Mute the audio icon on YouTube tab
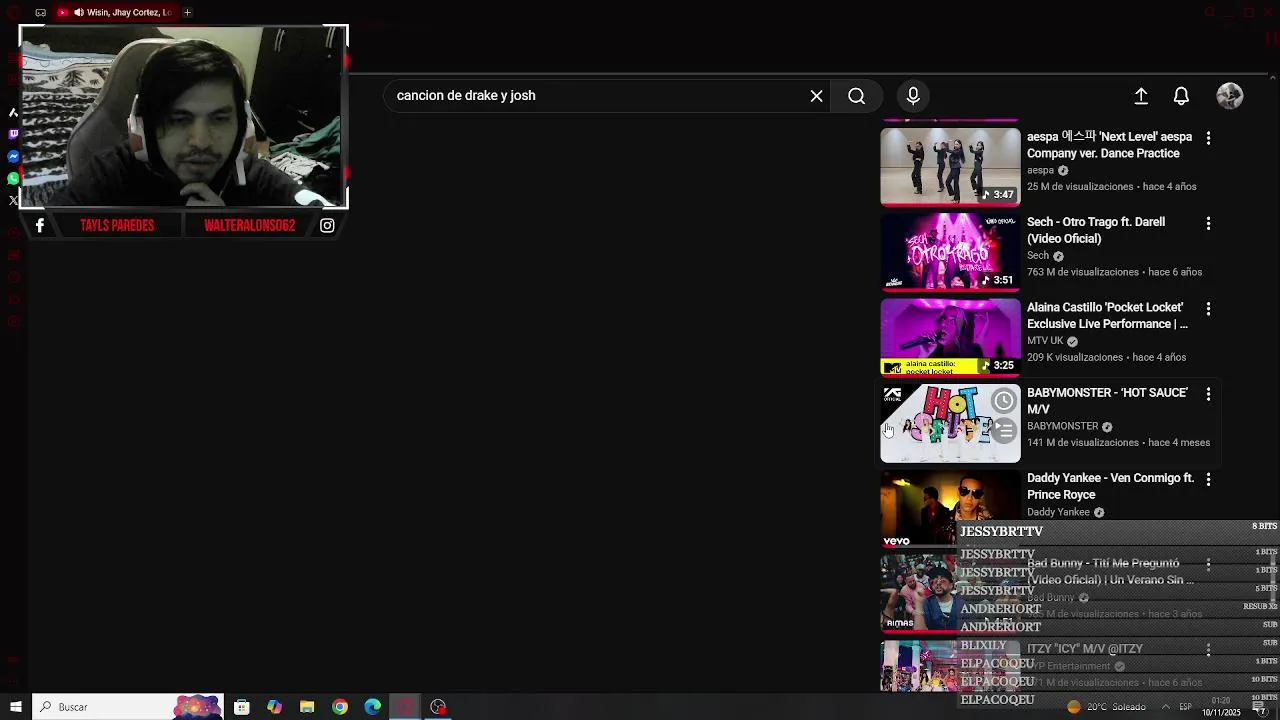 click(79, 12)
